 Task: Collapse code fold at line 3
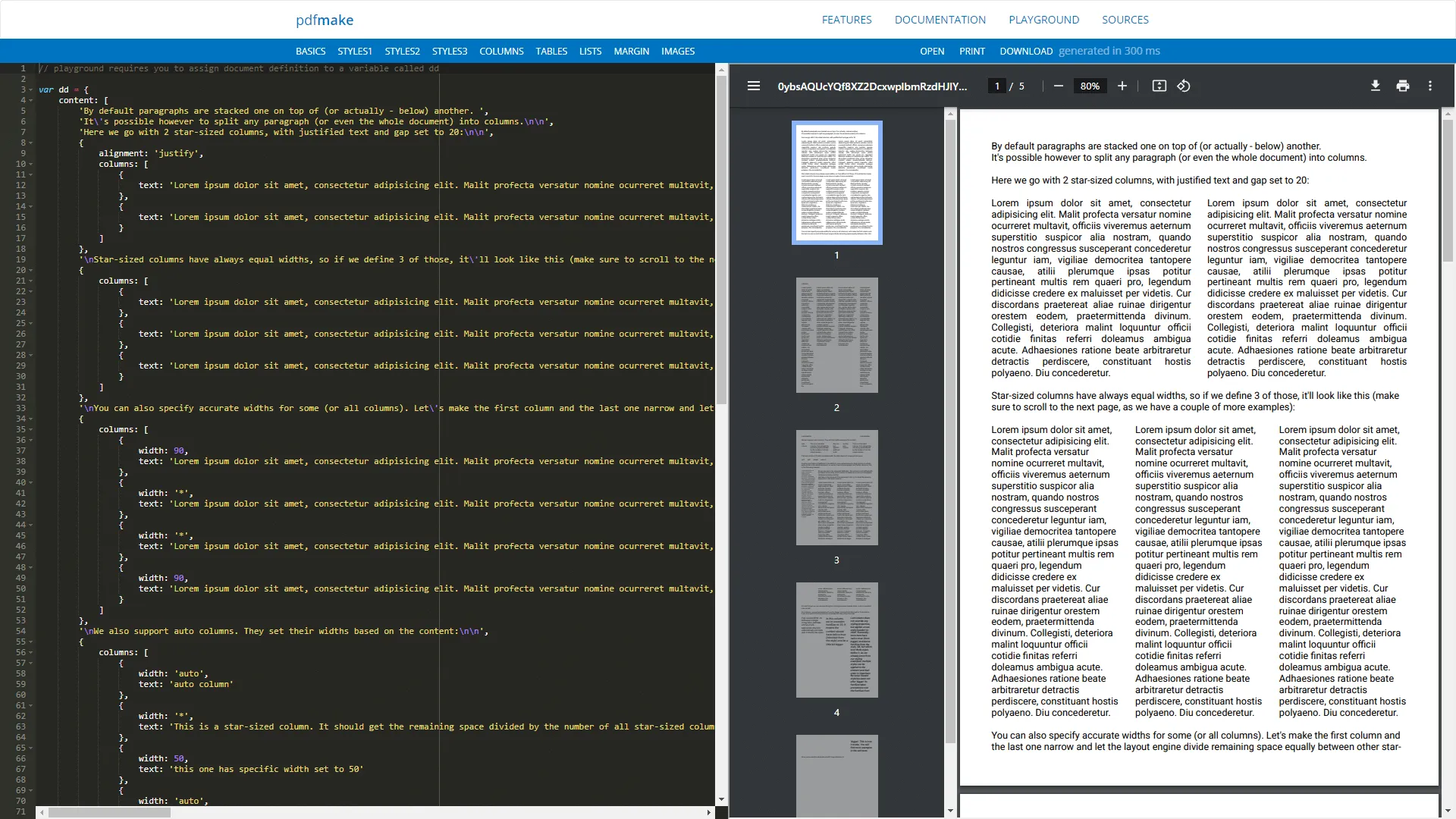click(x=31, y=89)
